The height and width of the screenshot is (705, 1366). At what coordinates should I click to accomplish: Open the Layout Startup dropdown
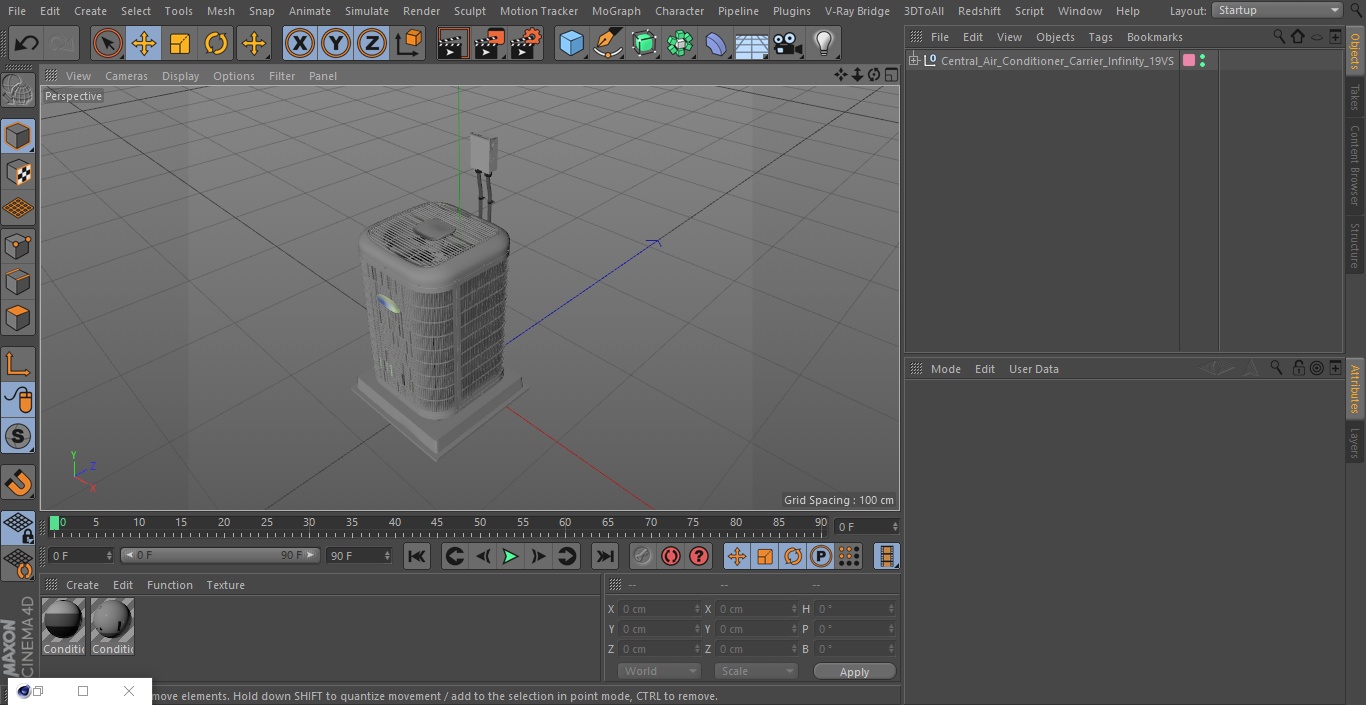click(1277, 10)
